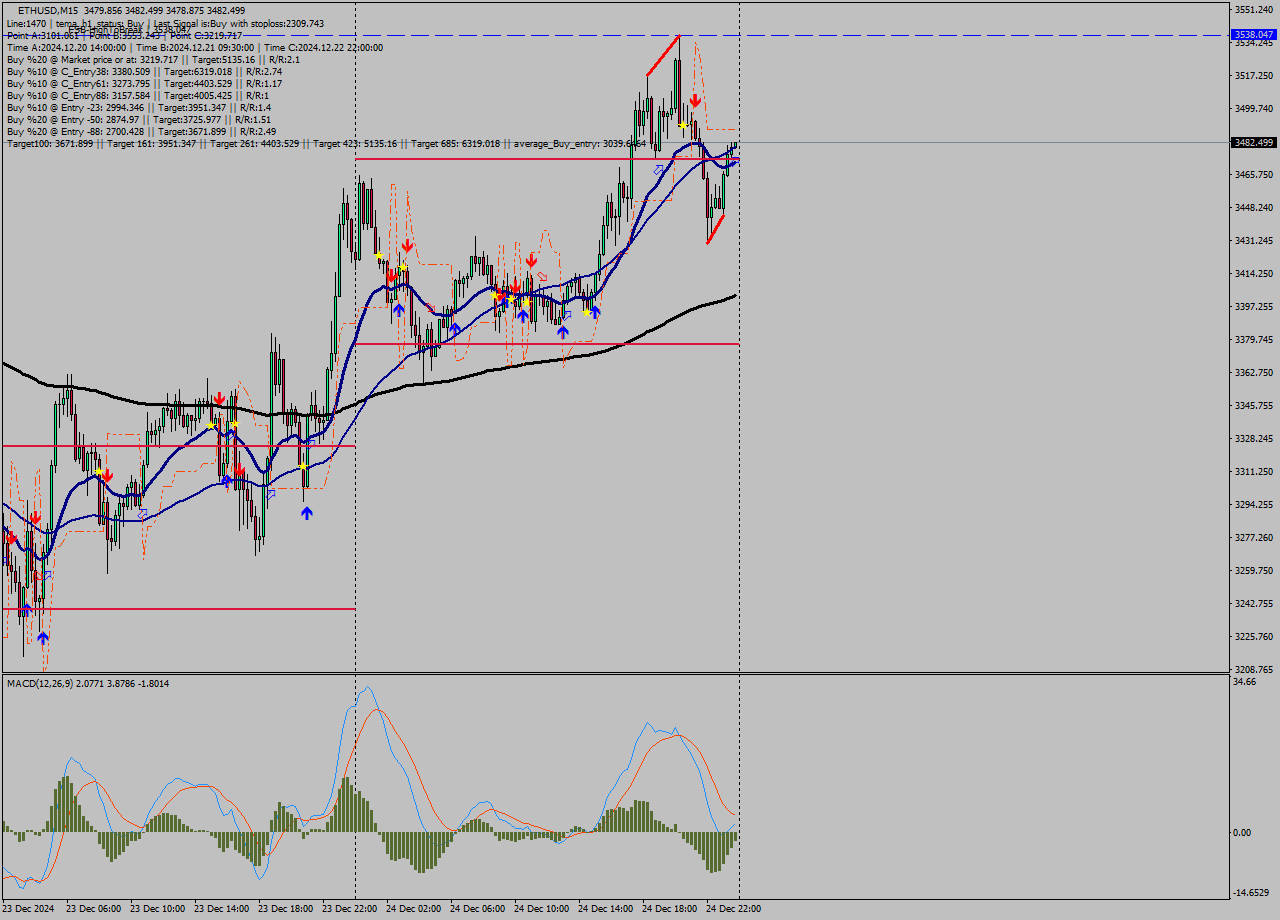Select the red diagonal trendline at the chart high
The image size is (1280, 920).
tap(663, 55)
